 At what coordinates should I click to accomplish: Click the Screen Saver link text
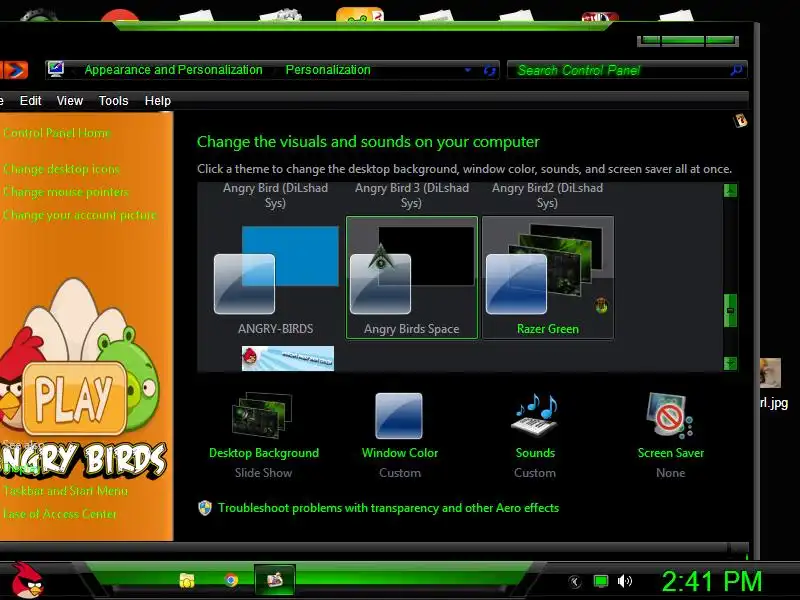pos(671,453)
